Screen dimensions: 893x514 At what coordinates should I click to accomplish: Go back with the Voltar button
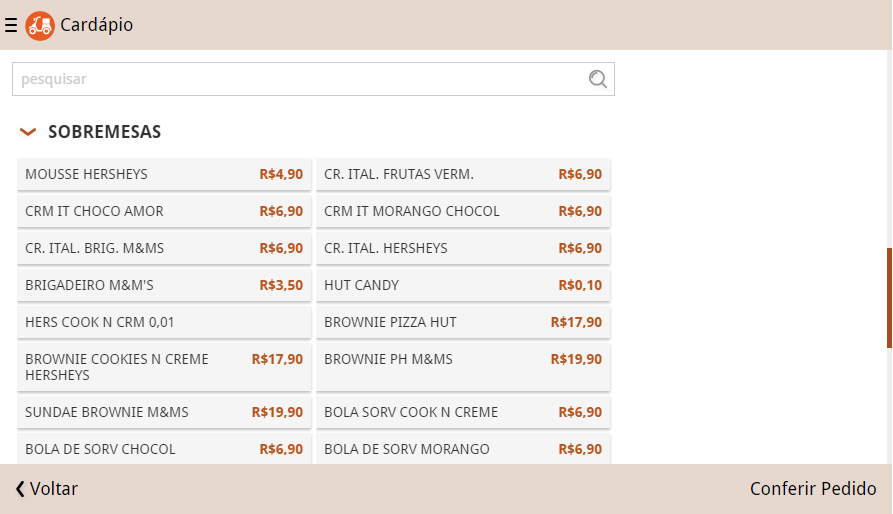pos(47,489)
